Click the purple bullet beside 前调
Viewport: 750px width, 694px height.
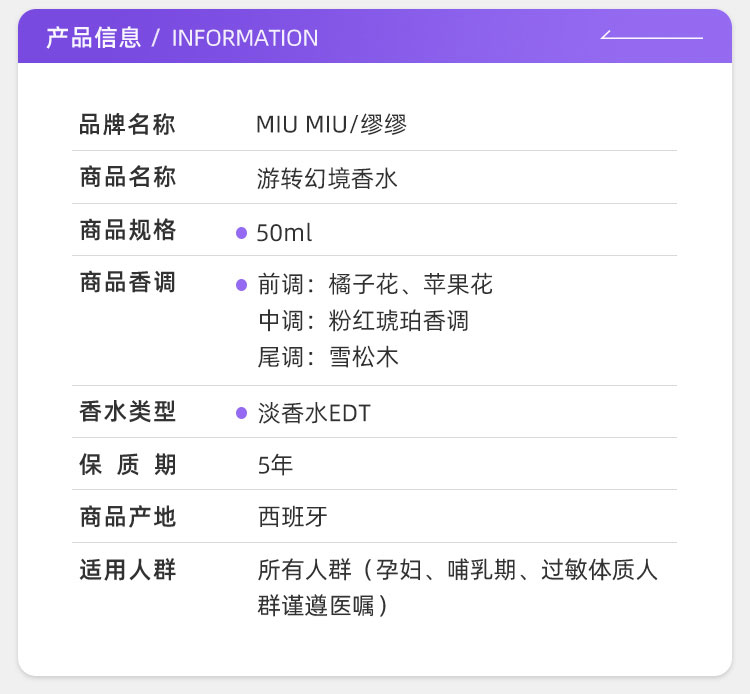pos(241,285)
